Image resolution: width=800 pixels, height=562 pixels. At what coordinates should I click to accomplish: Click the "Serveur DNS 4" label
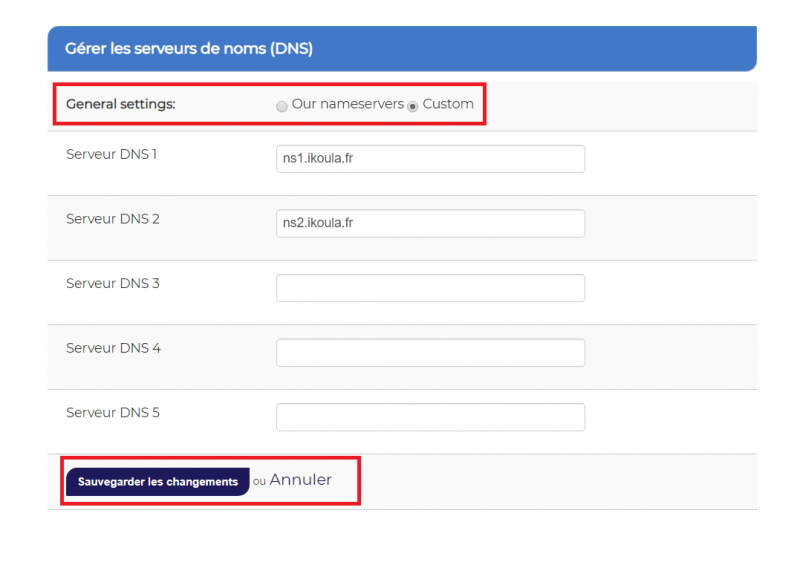click(x=113, y=348)
